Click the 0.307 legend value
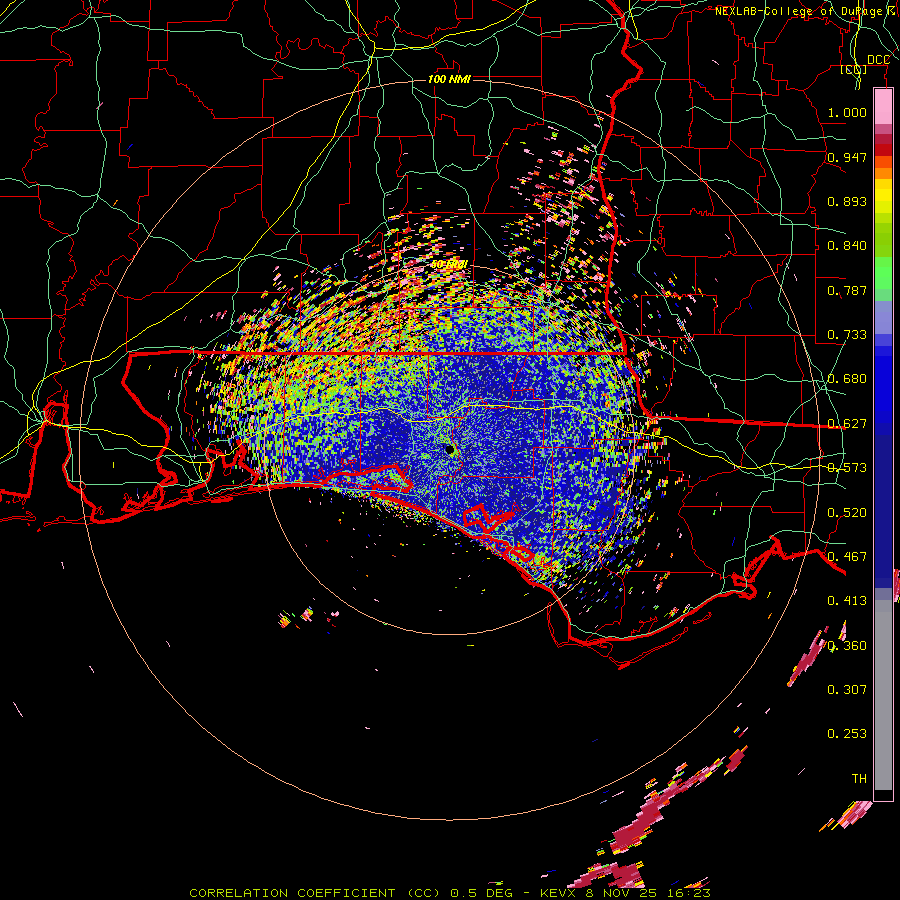 click(x=847, y=690)
